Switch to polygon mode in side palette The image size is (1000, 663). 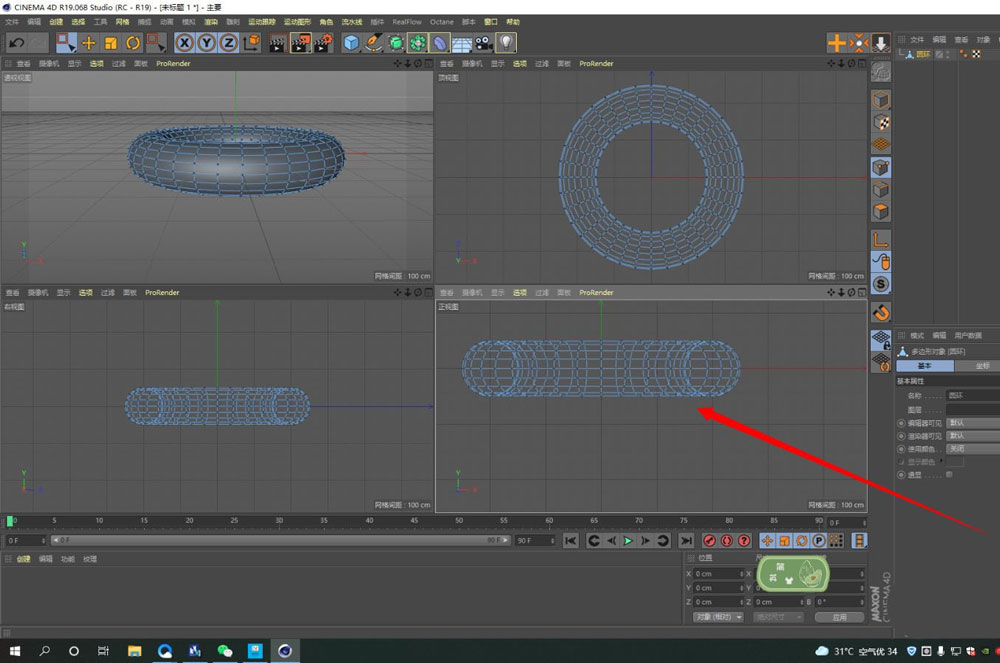click(881, 212)
